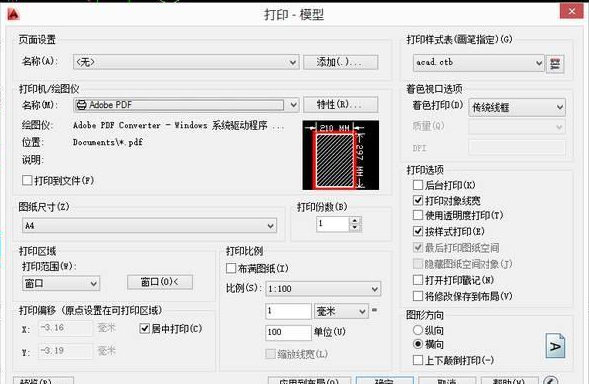This screenshot has width=589, height=384.
Task: Click the plot style table editor icon
Action: (555, 63)
